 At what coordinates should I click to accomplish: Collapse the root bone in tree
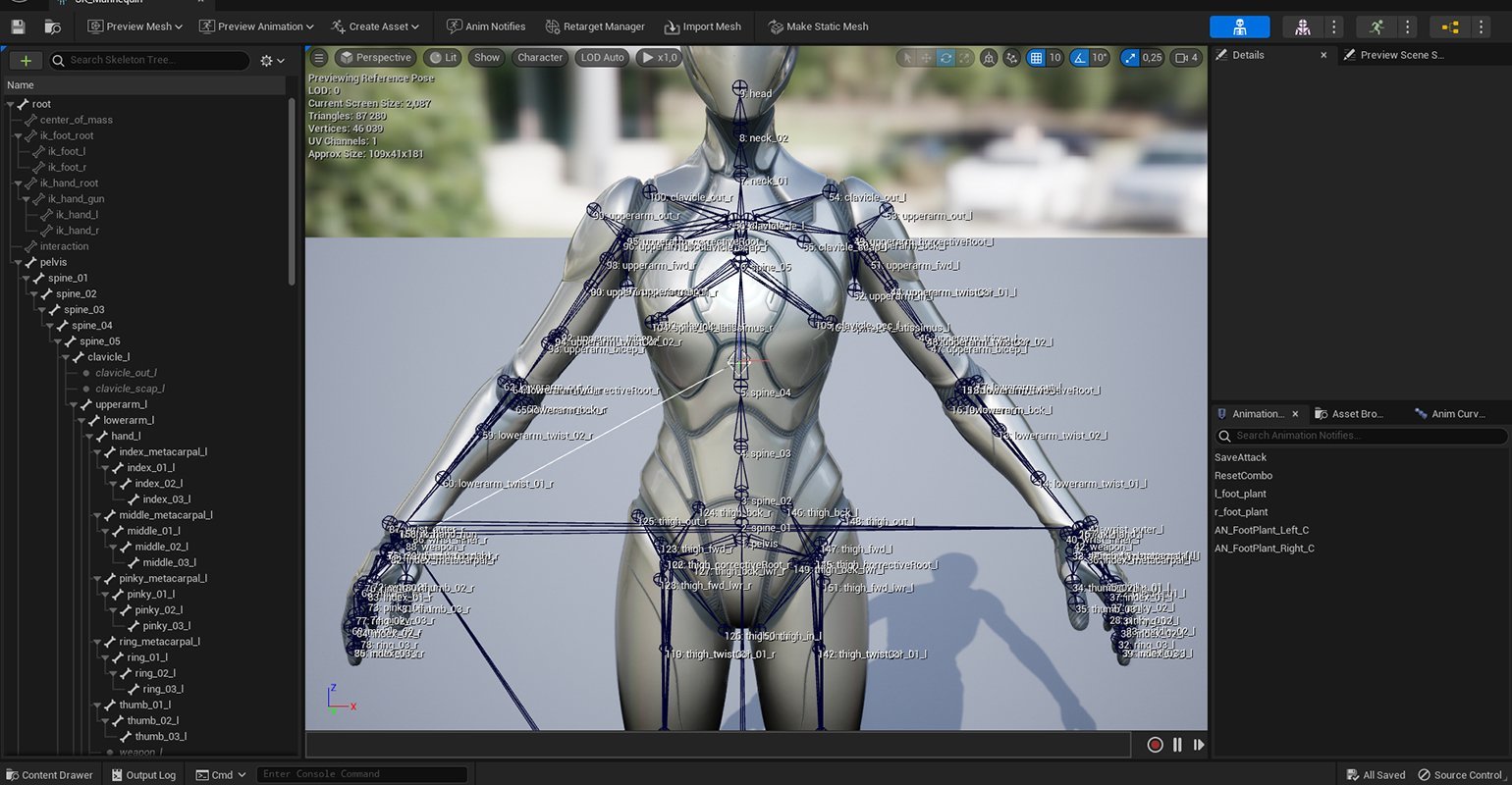pos(11,104)
